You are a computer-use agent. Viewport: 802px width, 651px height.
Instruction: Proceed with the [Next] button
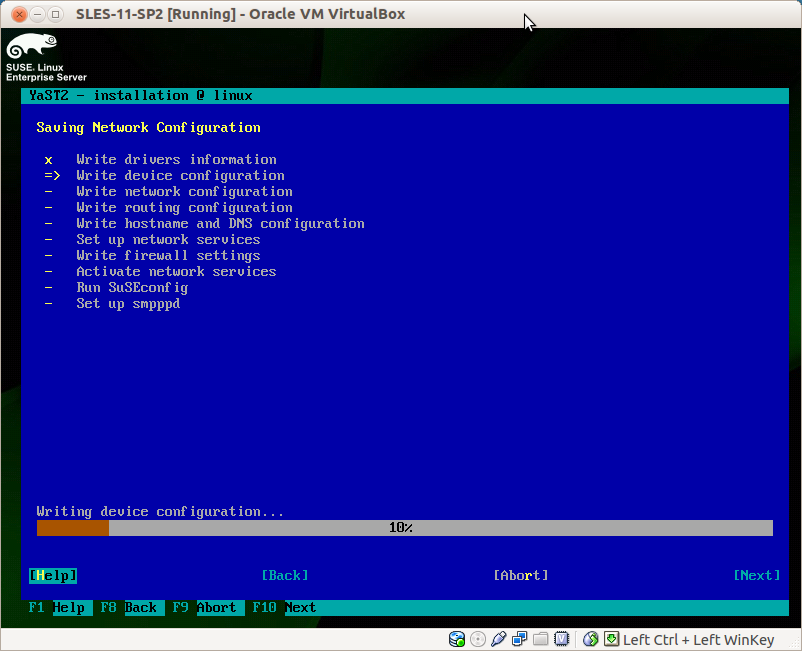(757, 576)
